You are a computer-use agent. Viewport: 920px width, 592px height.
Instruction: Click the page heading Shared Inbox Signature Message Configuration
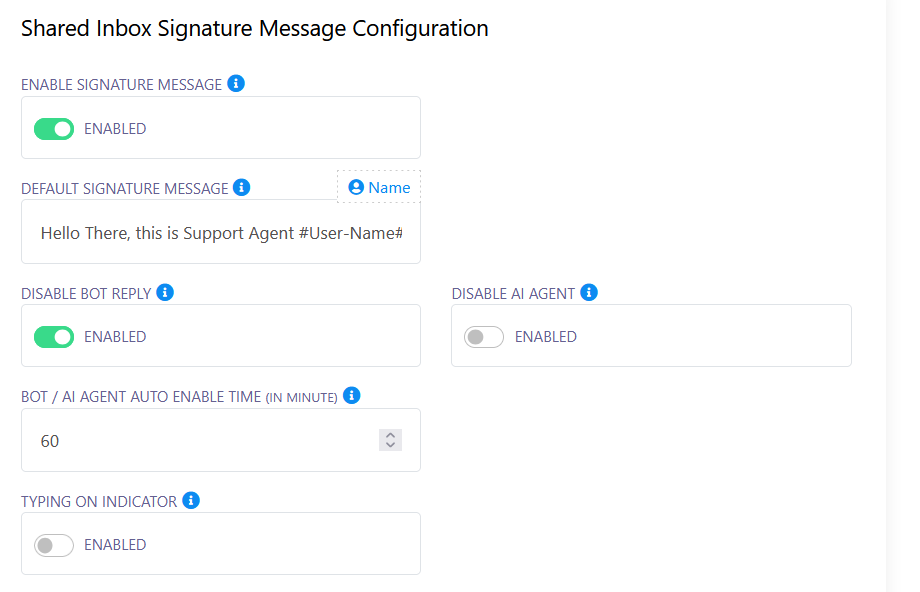click(254, 28)
